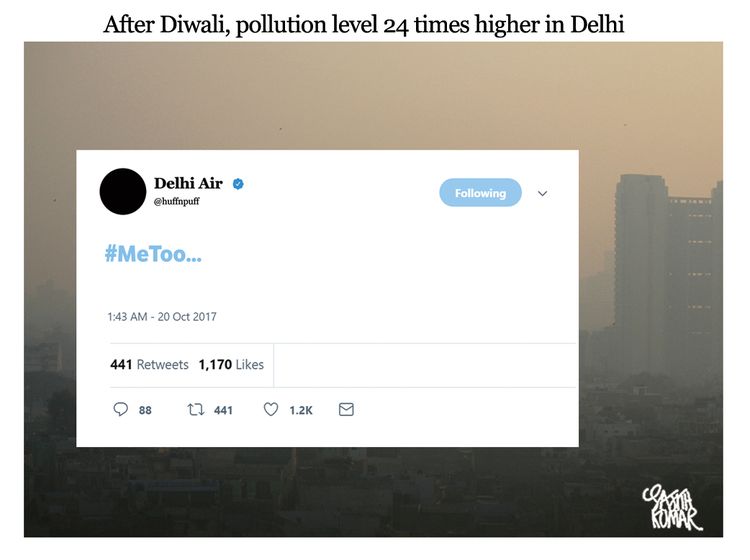Screen dimensions: 750x560
Task: Click the blue verified badge
Action: pos(238,184)
